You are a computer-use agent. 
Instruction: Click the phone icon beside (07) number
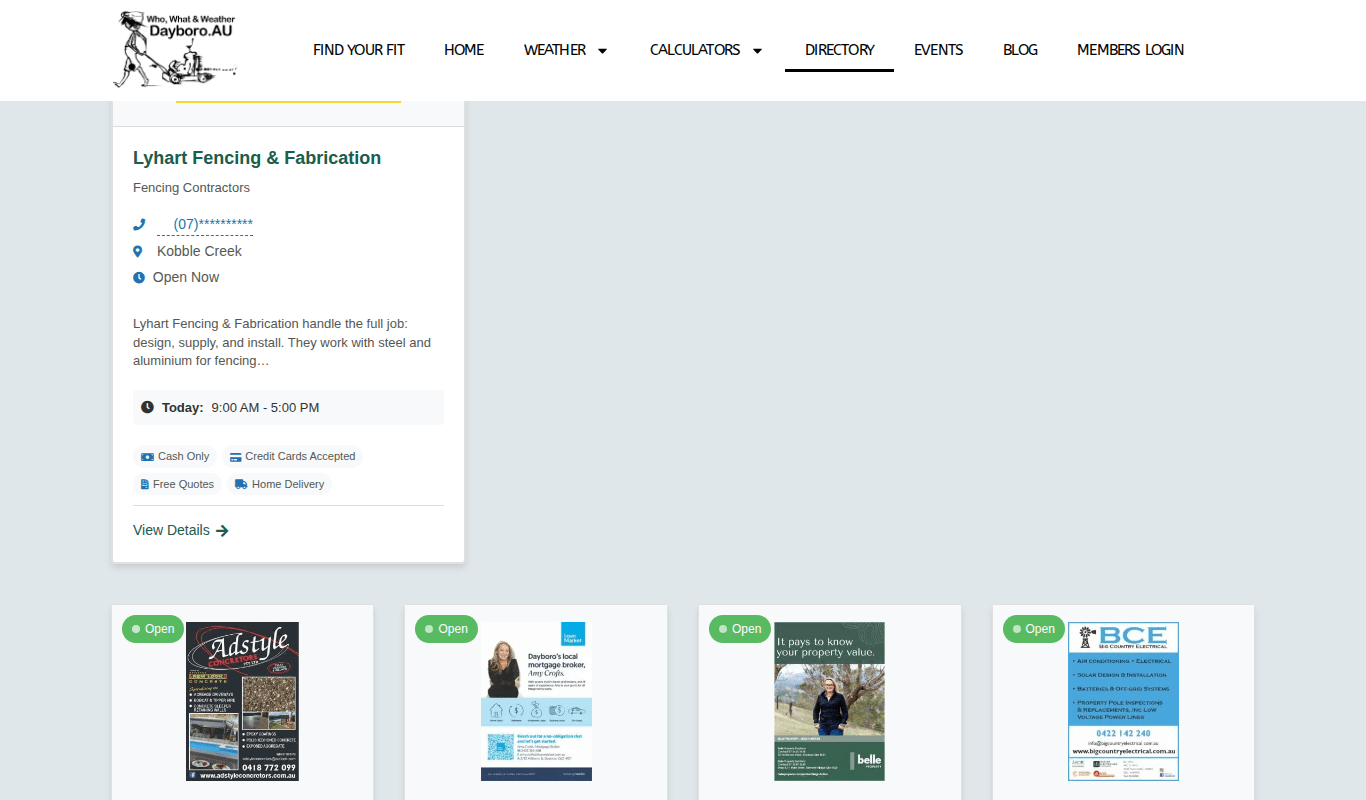[x=139, y=224]
